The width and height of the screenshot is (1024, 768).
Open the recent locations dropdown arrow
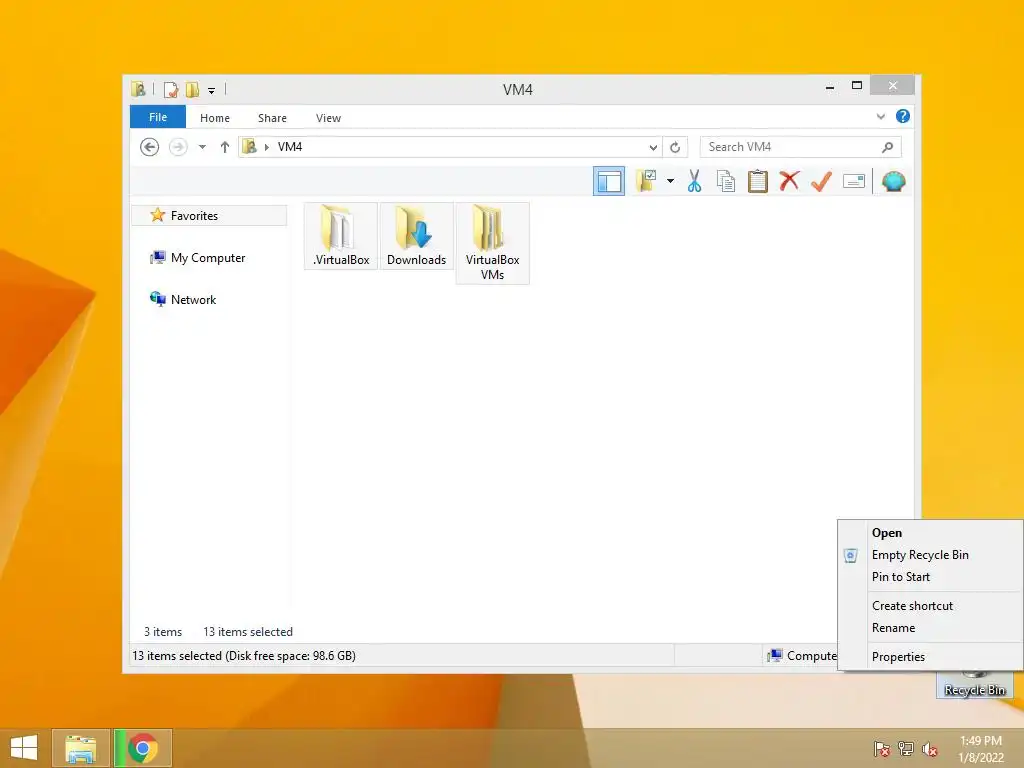coord(202,147)
